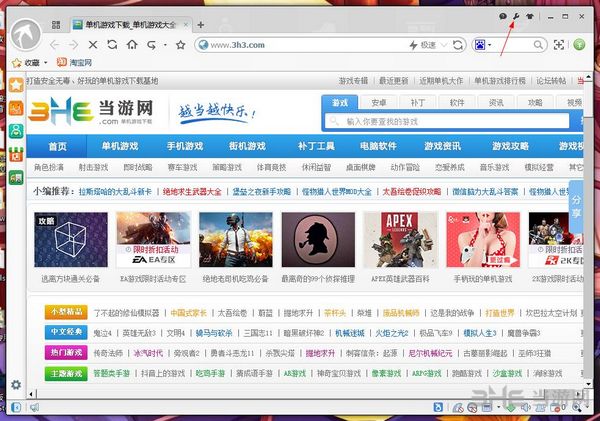Viewport: 600px width, 421px height.
Task: Open the tab list grid icon
Action: coord(56,25)
